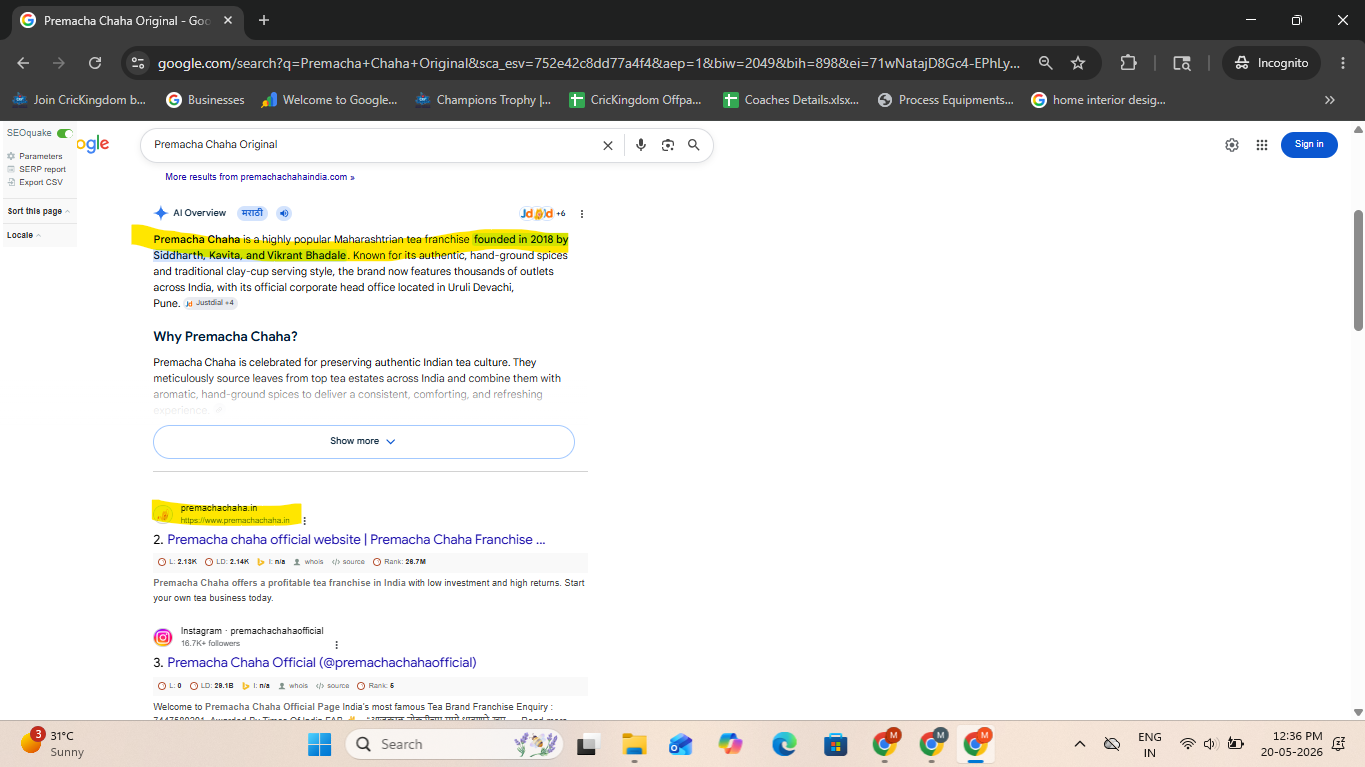The width and height of the screenshot is (1365, 767).
Task: Open Windows Start menu
Action: pyautogui.click(x=319, y=744)
